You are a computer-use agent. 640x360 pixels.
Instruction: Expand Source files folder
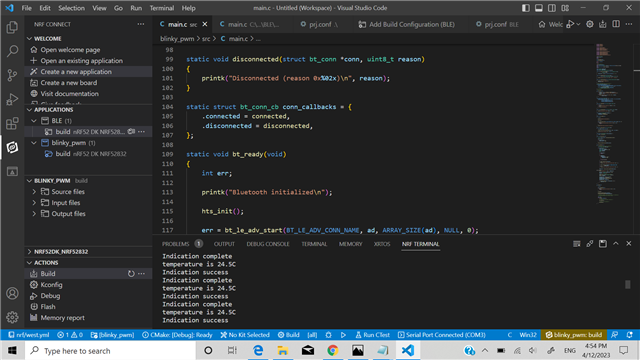click(x=34, y=191)
